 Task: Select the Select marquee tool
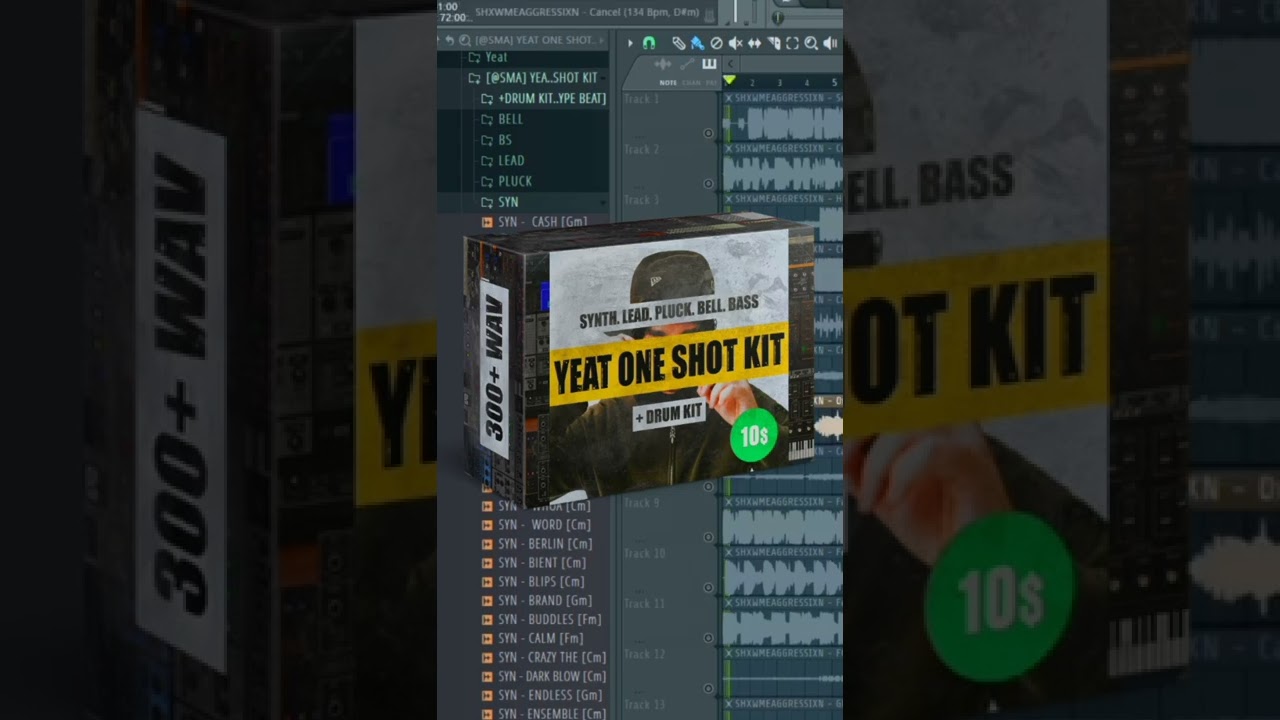[792, 43]
